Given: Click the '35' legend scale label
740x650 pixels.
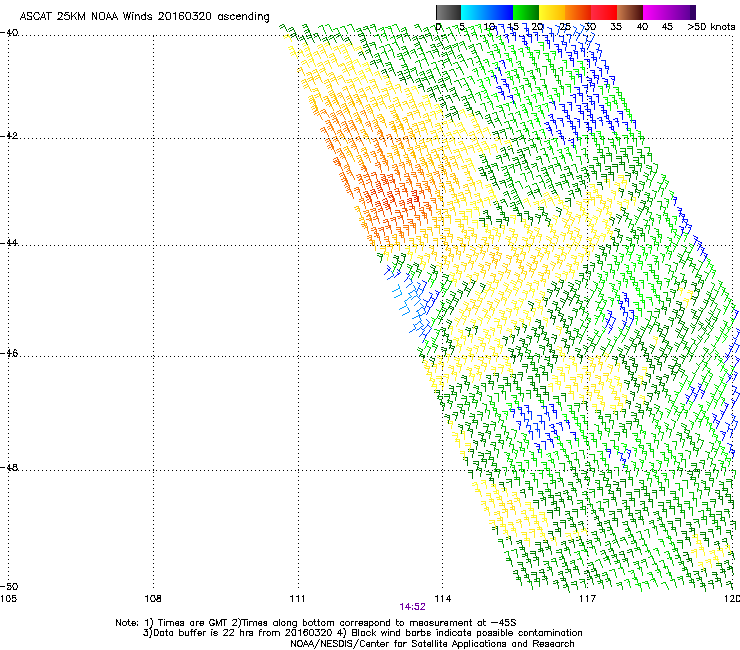Looking at the screenshot, I should [x=616, y=27].
